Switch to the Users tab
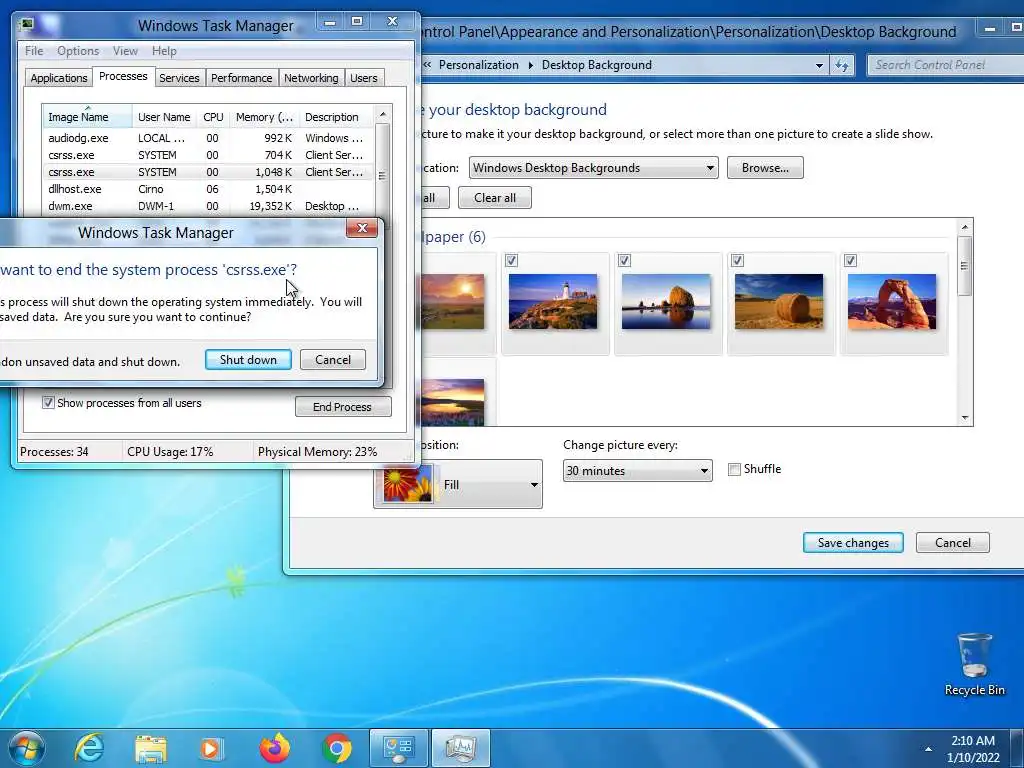The height and width of the screenshot is (768, 1024). click(x=363, y=78)
